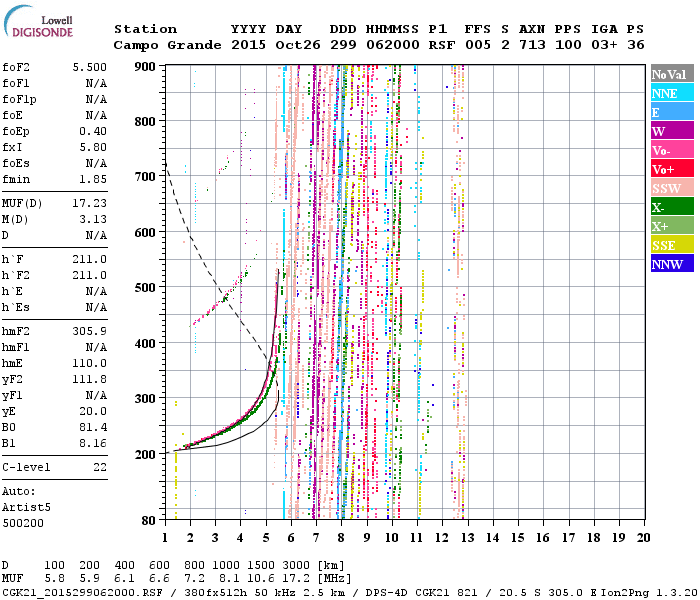
Task: Click the 3000 distance value in D row
Action: (x=296, y=565)
